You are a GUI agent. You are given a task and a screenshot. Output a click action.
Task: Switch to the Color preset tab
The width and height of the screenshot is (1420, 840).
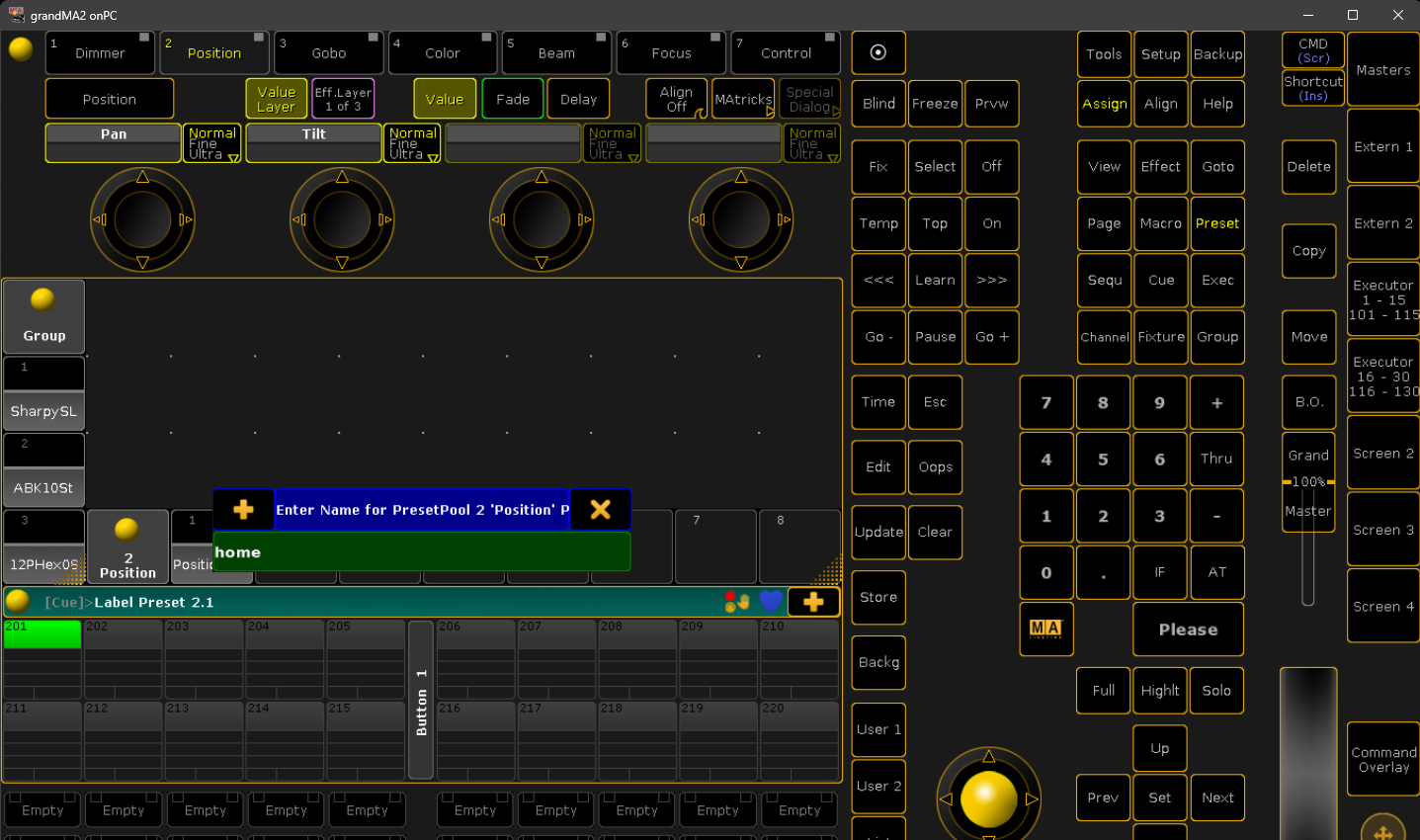[x=442, y=52]
